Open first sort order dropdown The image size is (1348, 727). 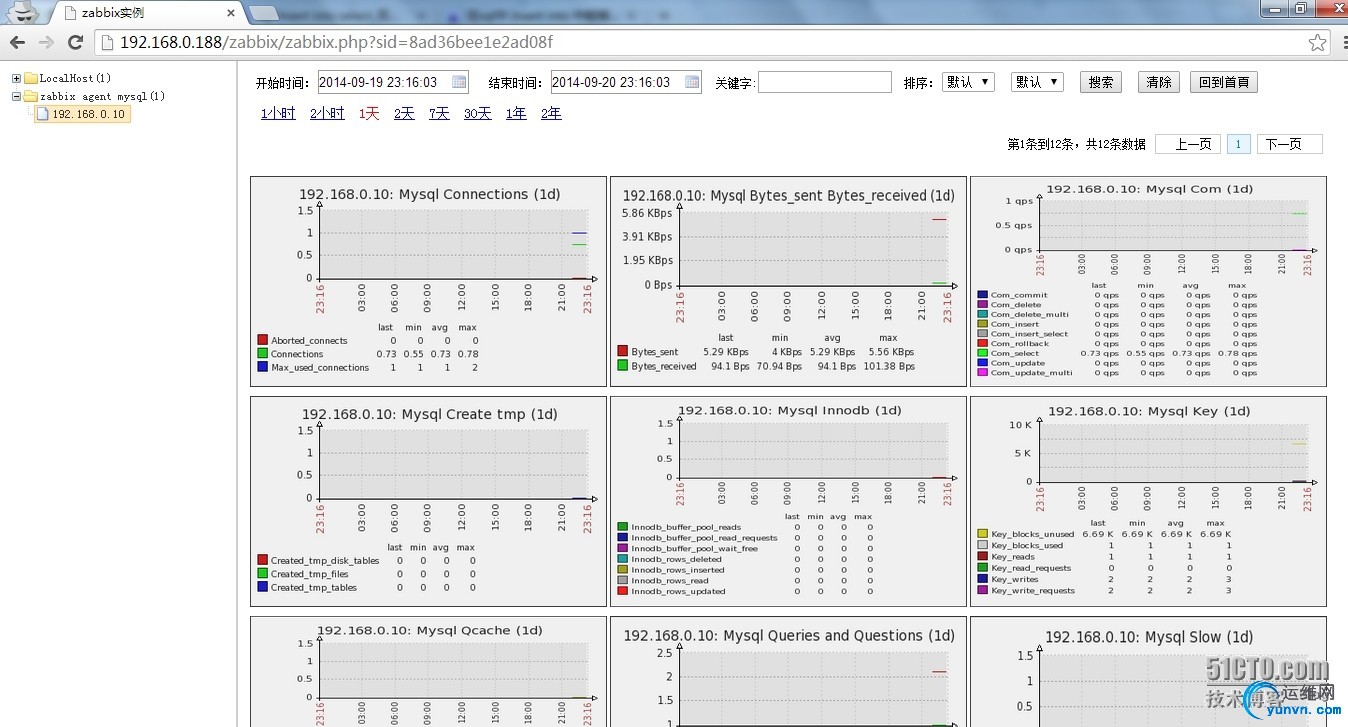[x=968, y=82]
